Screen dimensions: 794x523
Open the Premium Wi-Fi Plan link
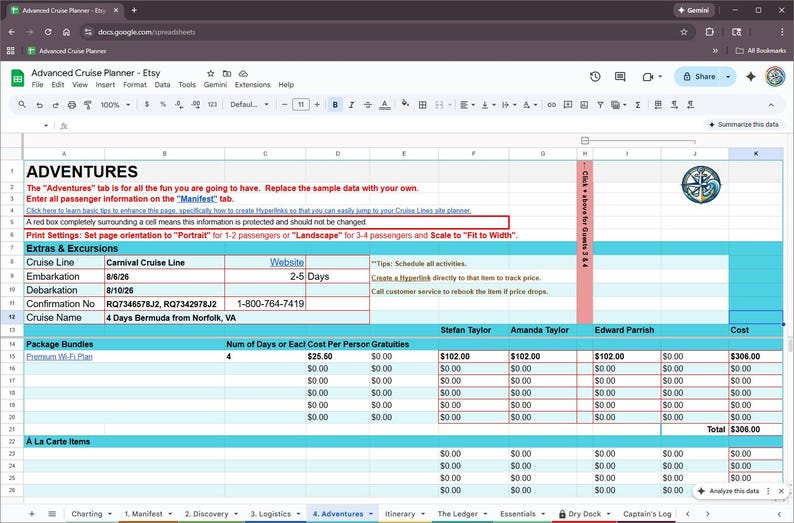click(59, 356)
